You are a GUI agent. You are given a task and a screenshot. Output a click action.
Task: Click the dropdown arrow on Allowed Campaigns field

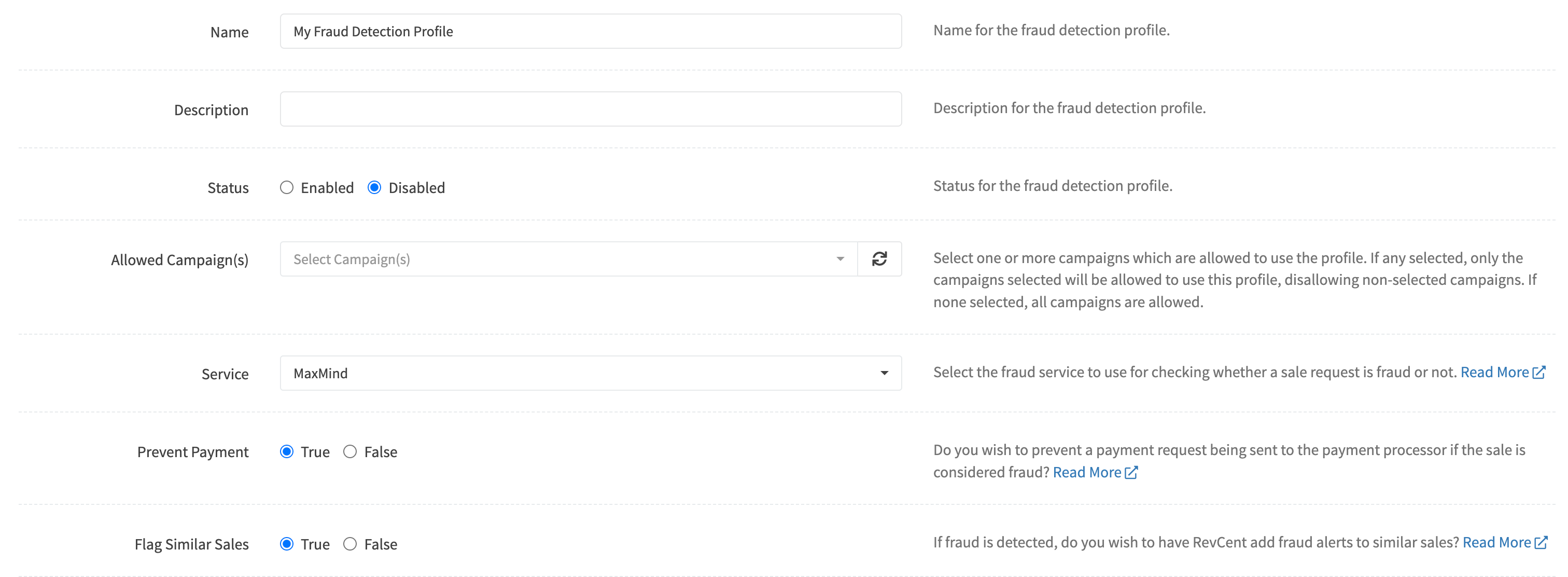tap(841, 259)
